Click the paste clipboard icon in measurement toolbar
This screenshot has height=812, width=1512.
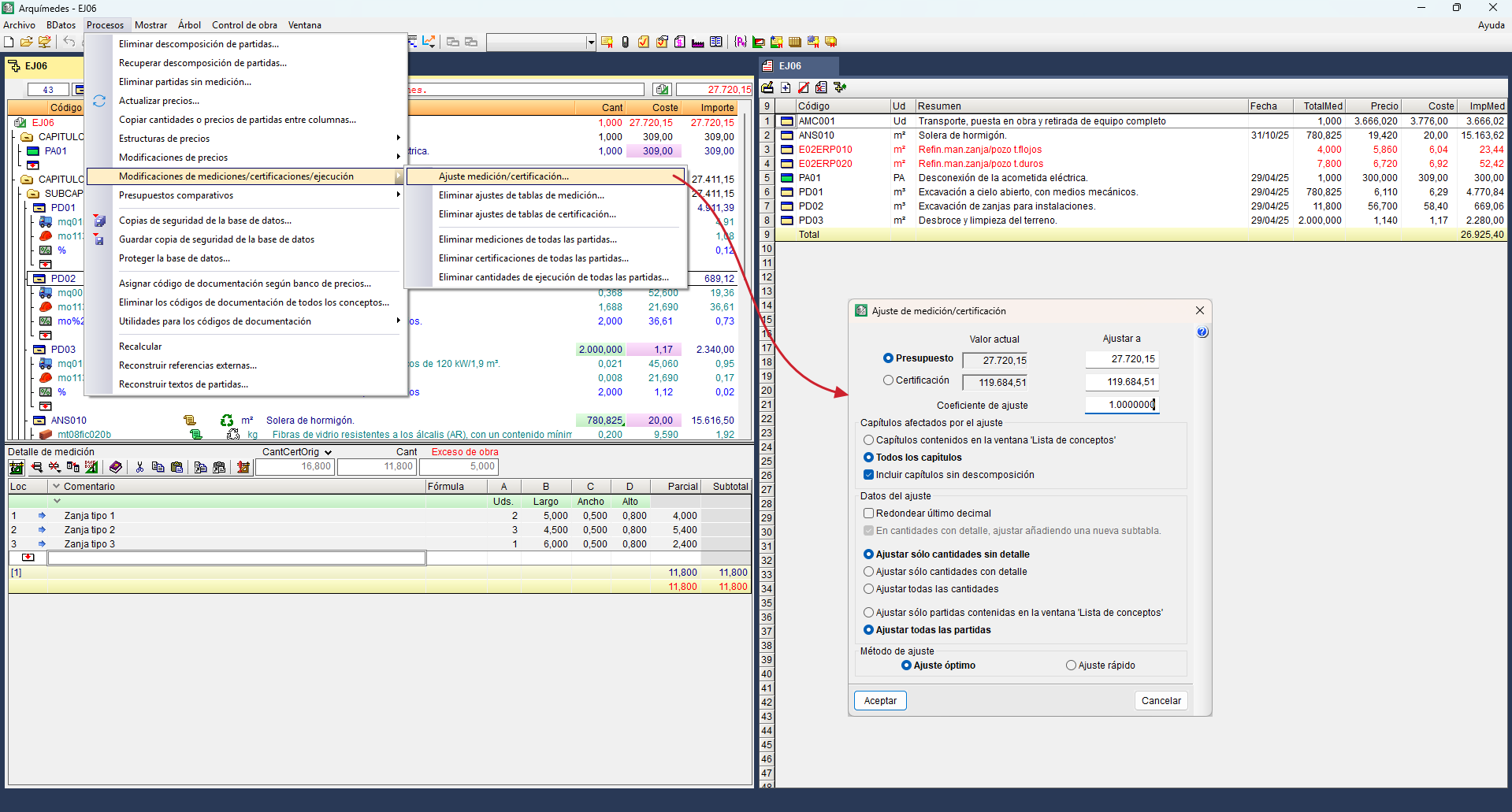tap(176, 467)
